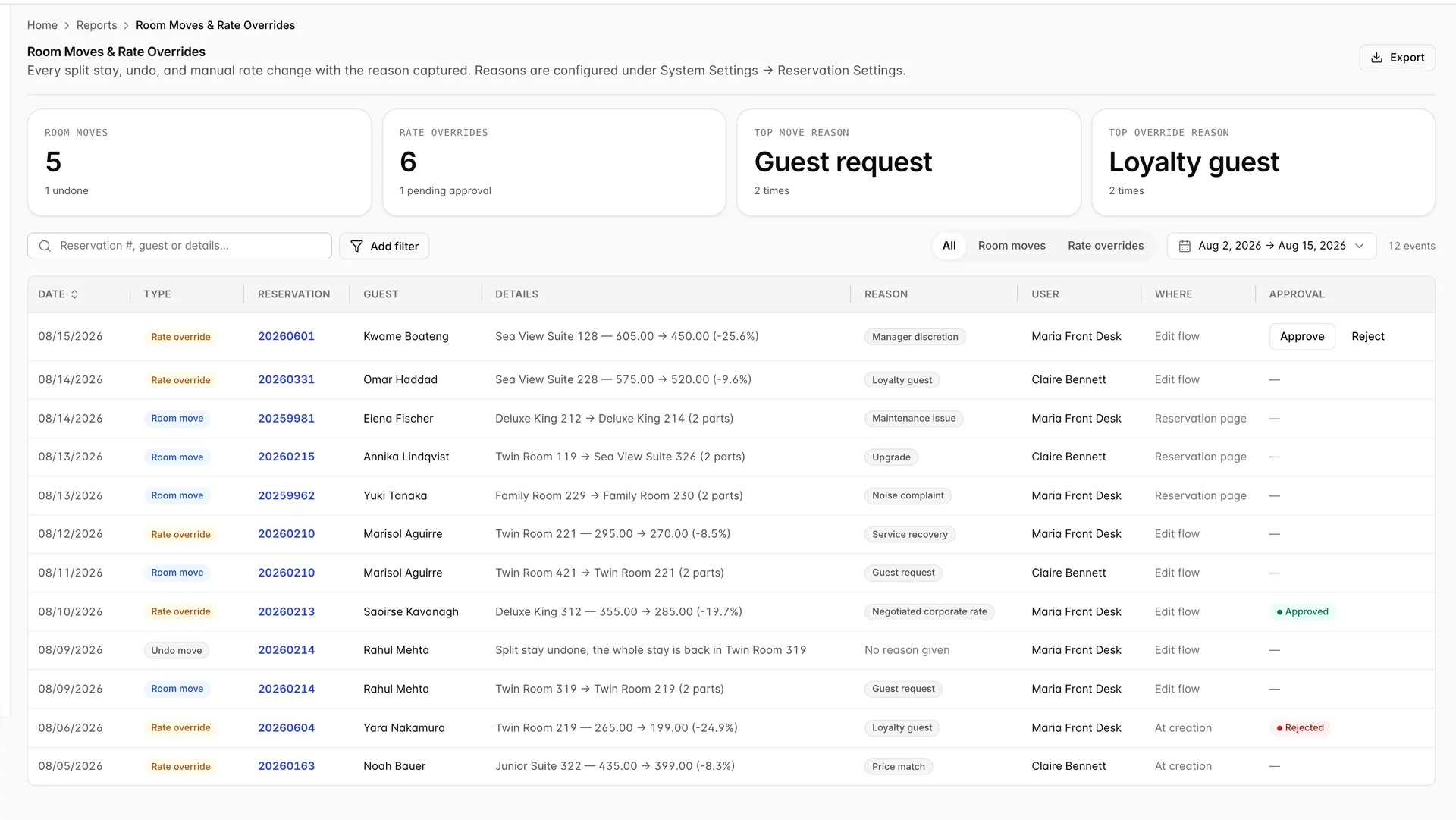Click Negotiated corporate rate tag
This screenshot has width=1456, height=820.
tap(929, 612)
